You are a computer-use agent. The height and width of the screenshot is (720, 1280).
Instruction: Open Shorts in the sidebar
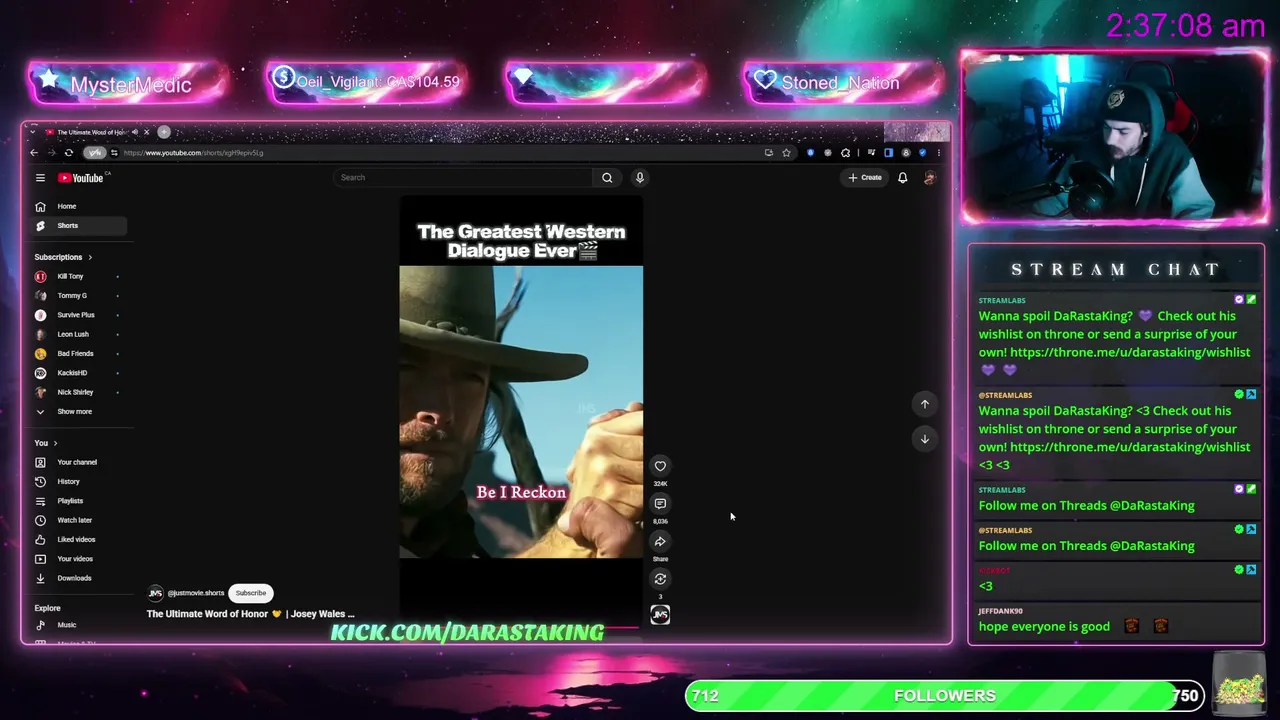pyautogui.click(x=77, y=226)
